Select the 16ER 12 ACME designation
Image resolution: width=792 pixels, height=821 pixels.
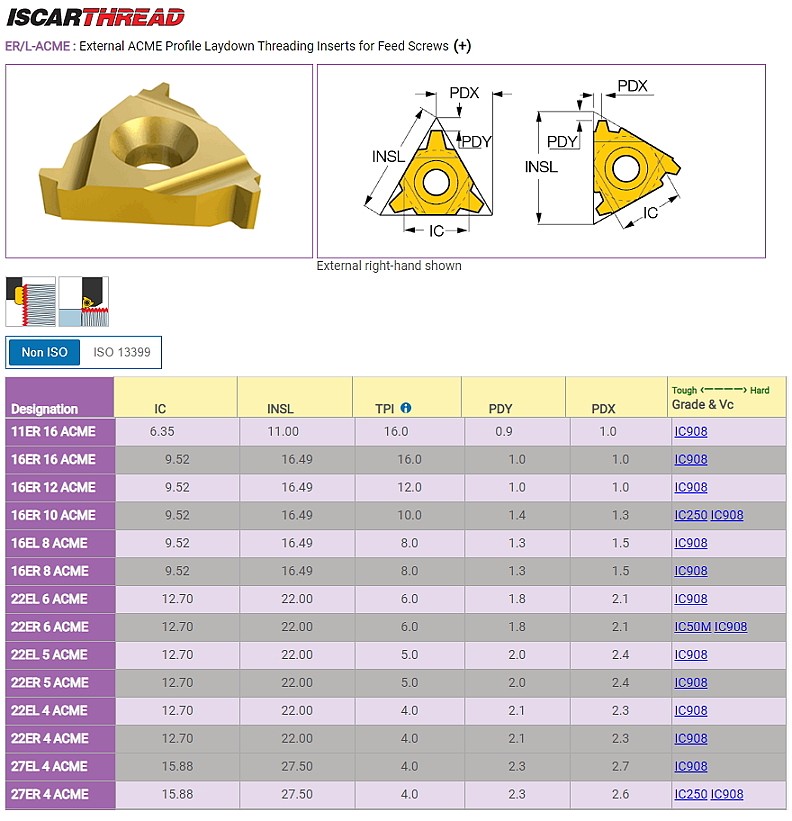pos(53,487)
